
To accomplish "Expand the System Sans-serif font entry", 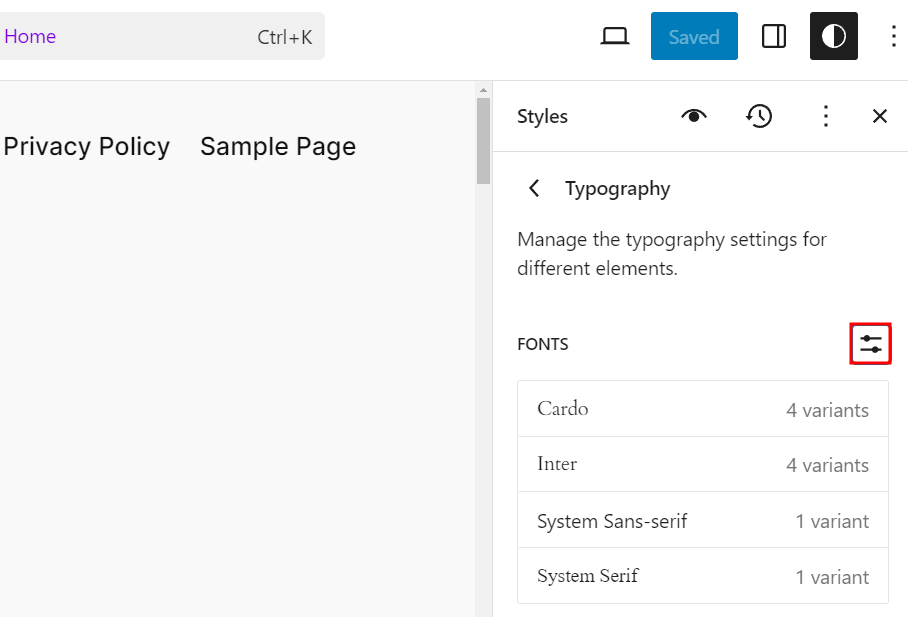I will pos(703,520).
